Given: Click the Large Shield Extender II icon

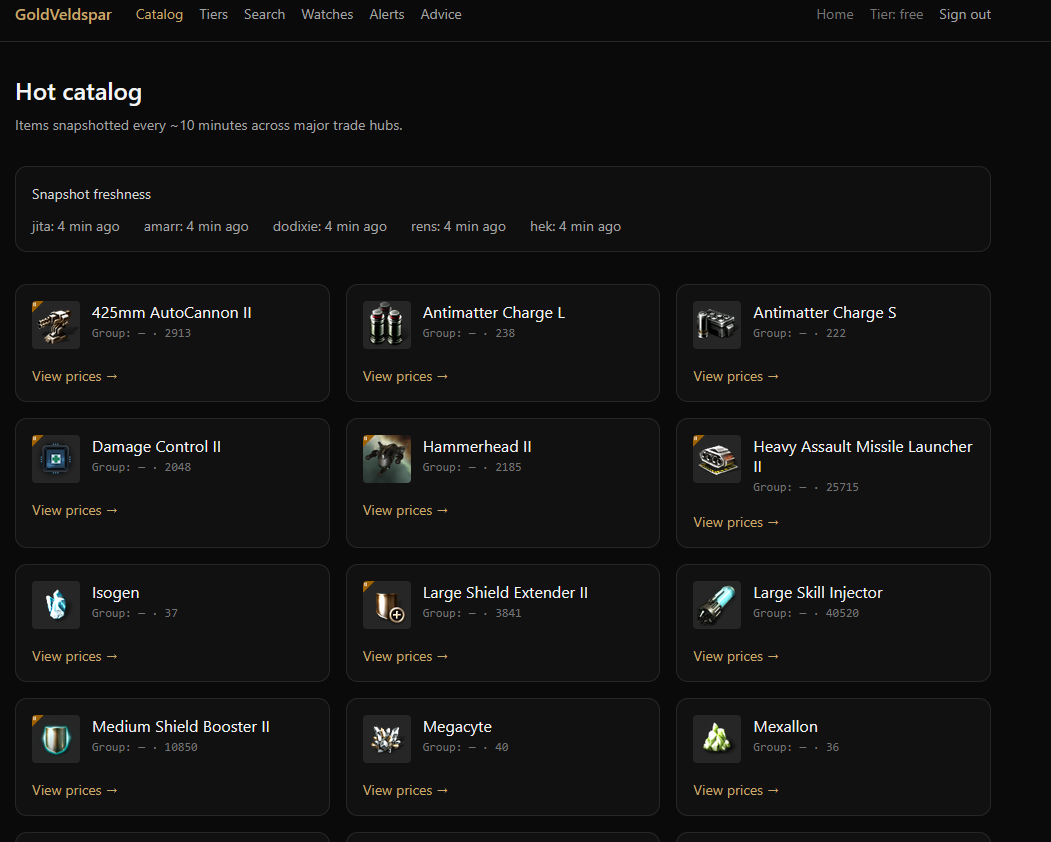Looking at the screenshot, I should click(x=387, y=605).
